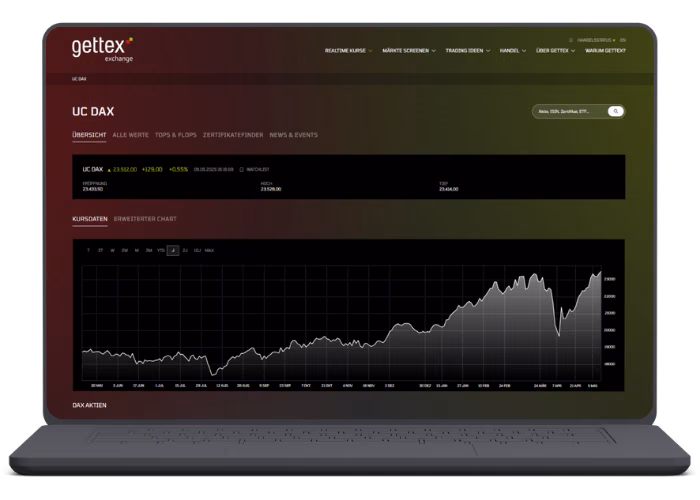Click the Hoch price value
Viewport: 700px width, 500px height.
click(271, 189)
